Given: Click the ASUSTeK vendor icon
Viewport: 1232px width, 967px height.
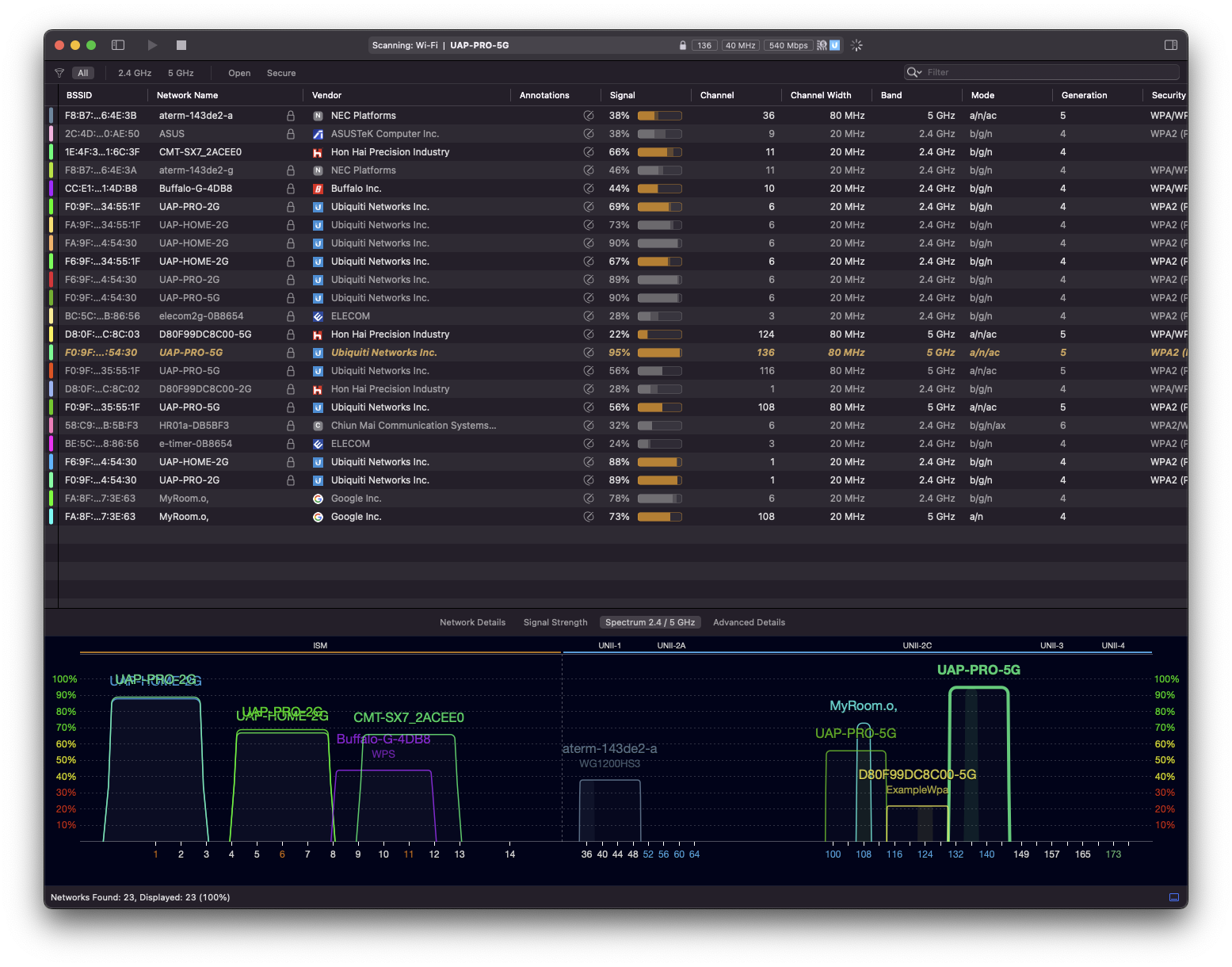Looking at the screenshot, I should (x=318, y=134).
